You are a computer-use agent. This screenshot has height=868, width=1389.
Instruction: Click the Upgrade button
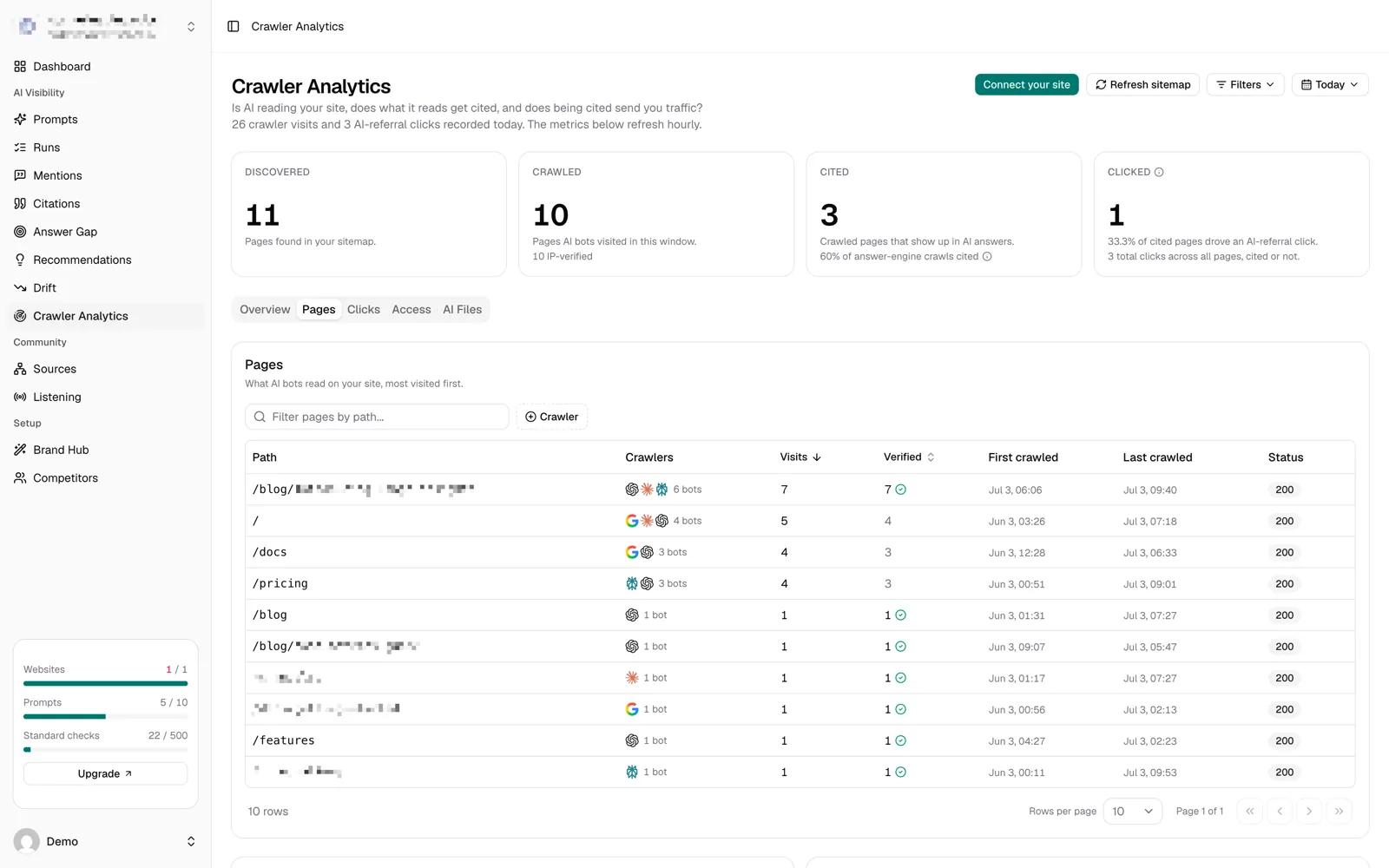(x=105, y=773)
